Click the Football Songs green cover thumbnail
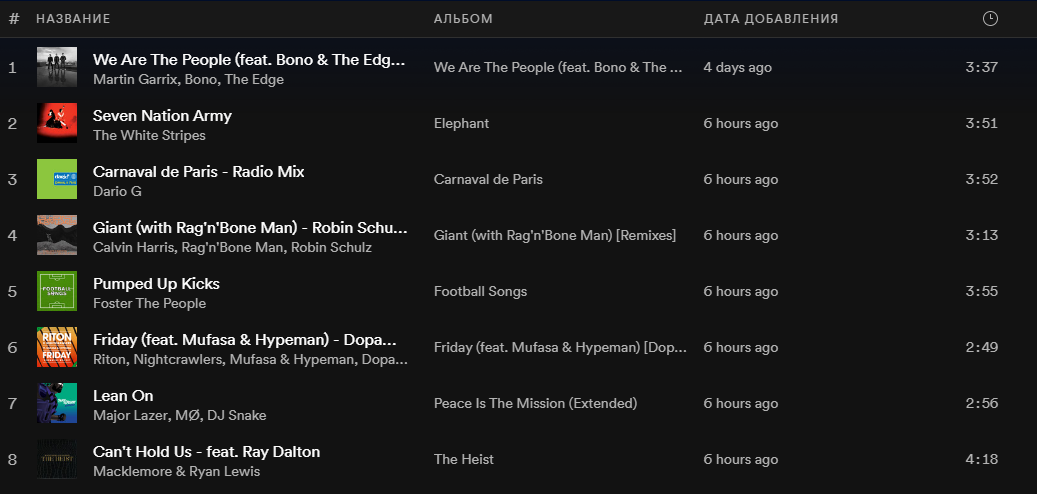 [57, 291]
